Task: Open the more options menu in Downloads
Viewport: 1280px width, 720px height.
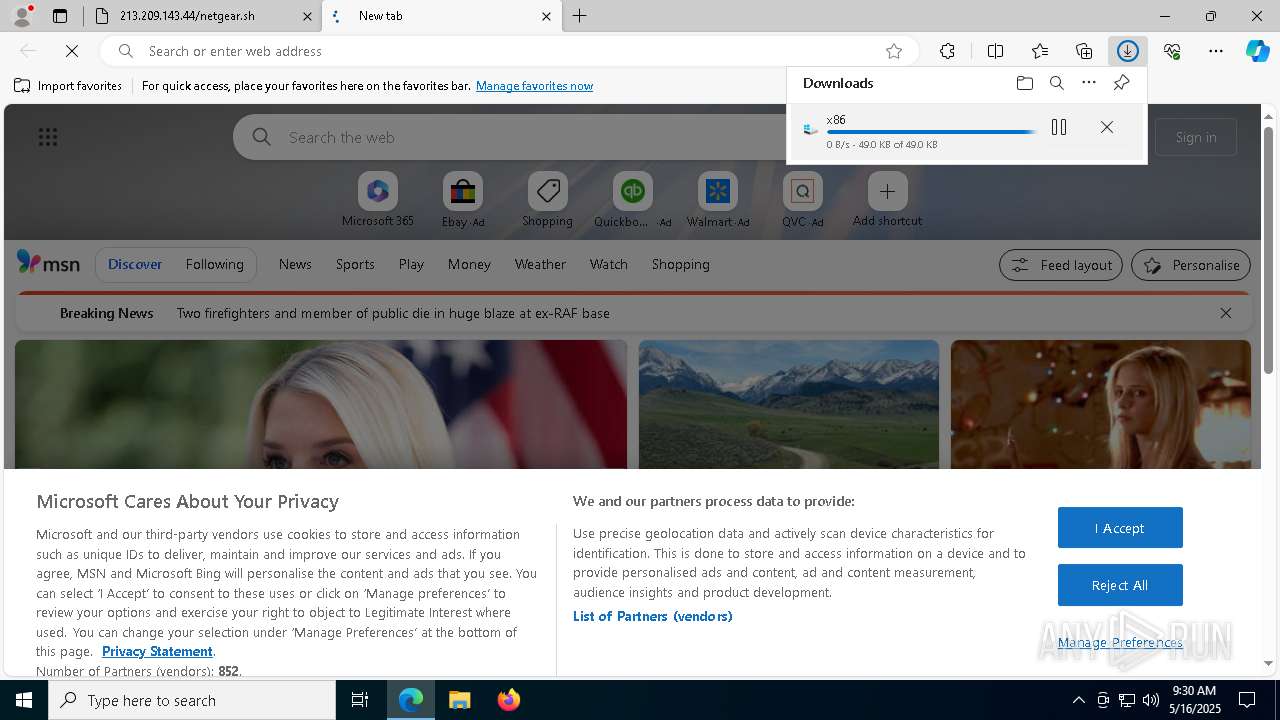Action: pos(1089,83)
